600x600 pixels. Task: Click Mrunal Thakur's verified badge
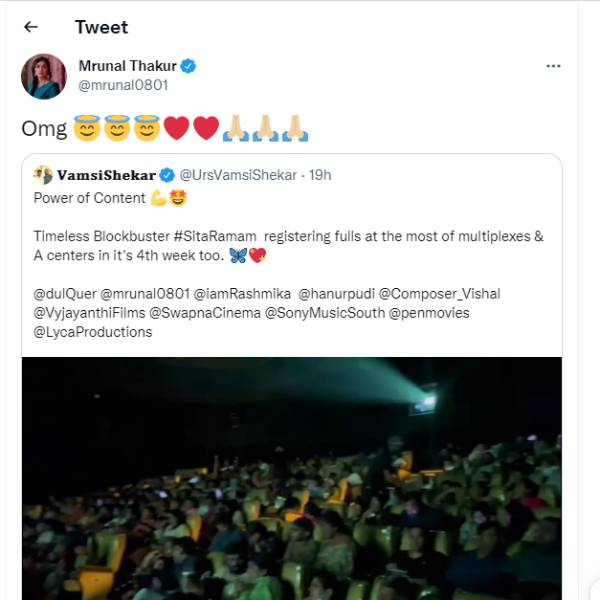click(188, 66)
